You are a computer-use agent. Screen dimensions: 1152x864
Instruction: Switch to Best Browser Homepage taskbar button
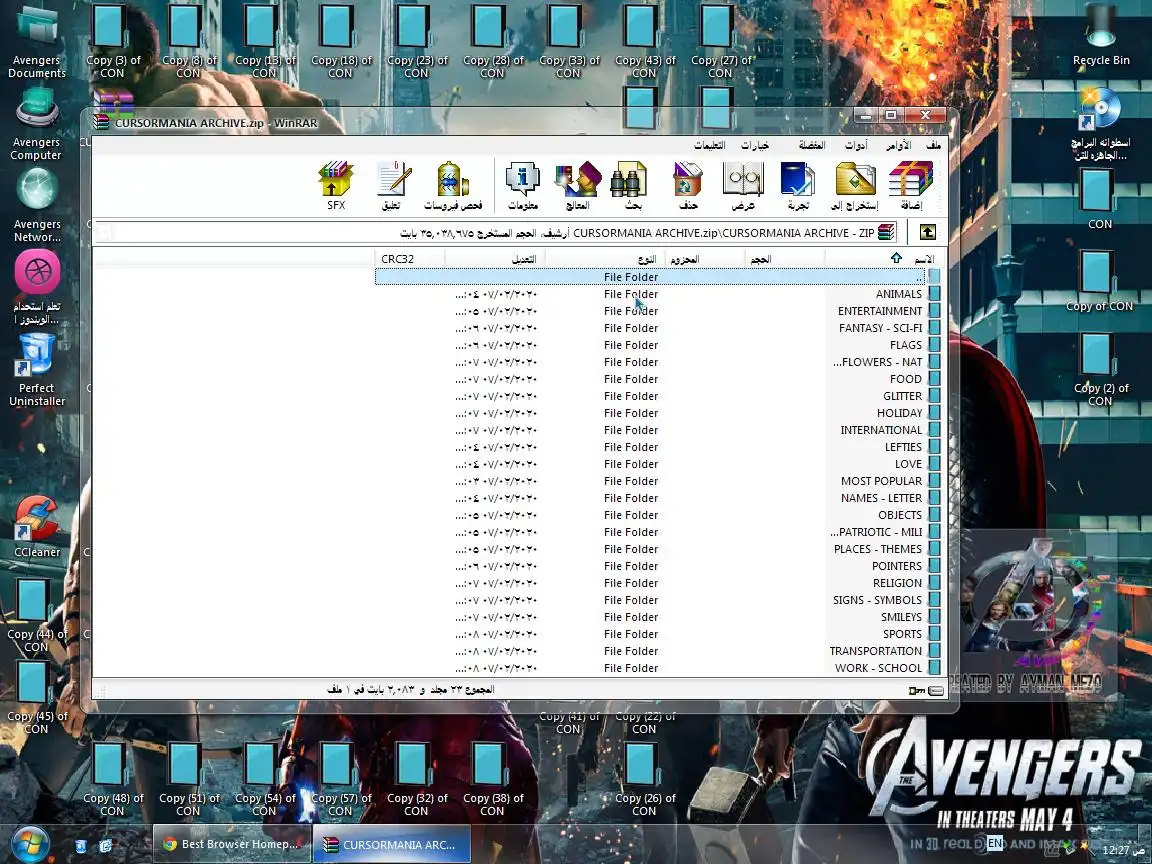(231, 844)
